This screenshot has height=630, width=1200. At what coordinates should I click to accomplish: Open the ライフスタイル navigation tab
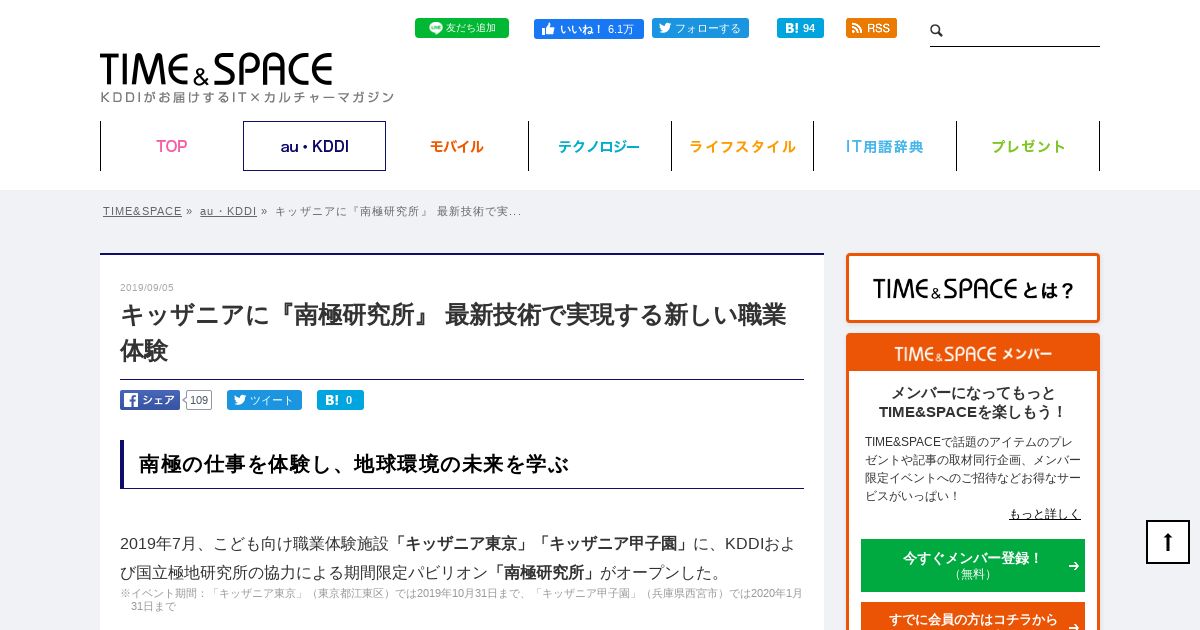pos(742,146)
